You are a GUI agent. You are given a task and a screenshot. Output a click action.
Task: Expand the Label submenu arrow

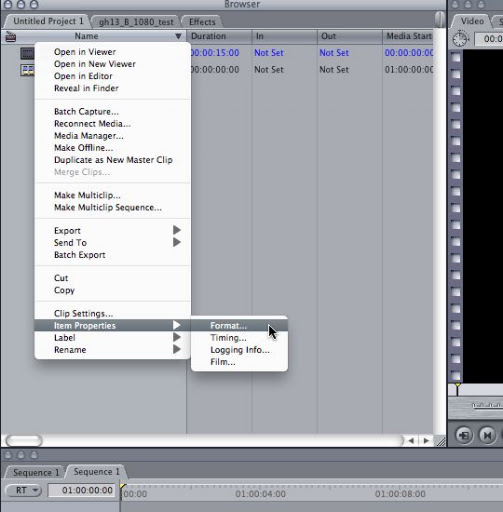click(177, 337)
